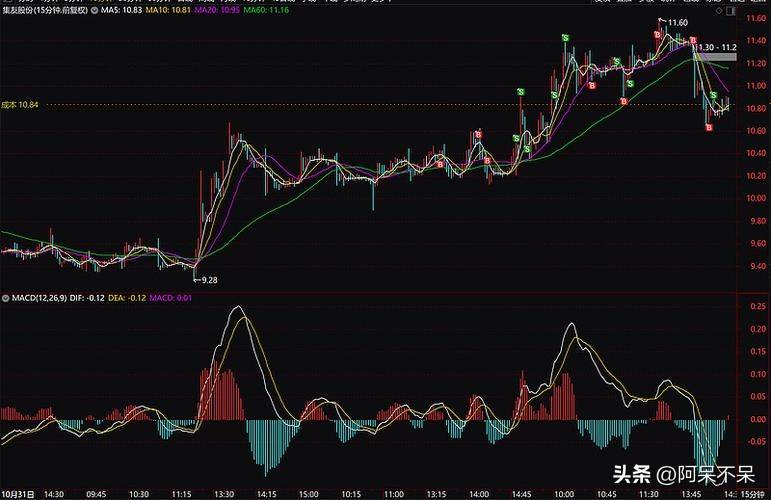Click the 15分钟 period label at bottom right
The image size is (771, 500).
[752, 494]
